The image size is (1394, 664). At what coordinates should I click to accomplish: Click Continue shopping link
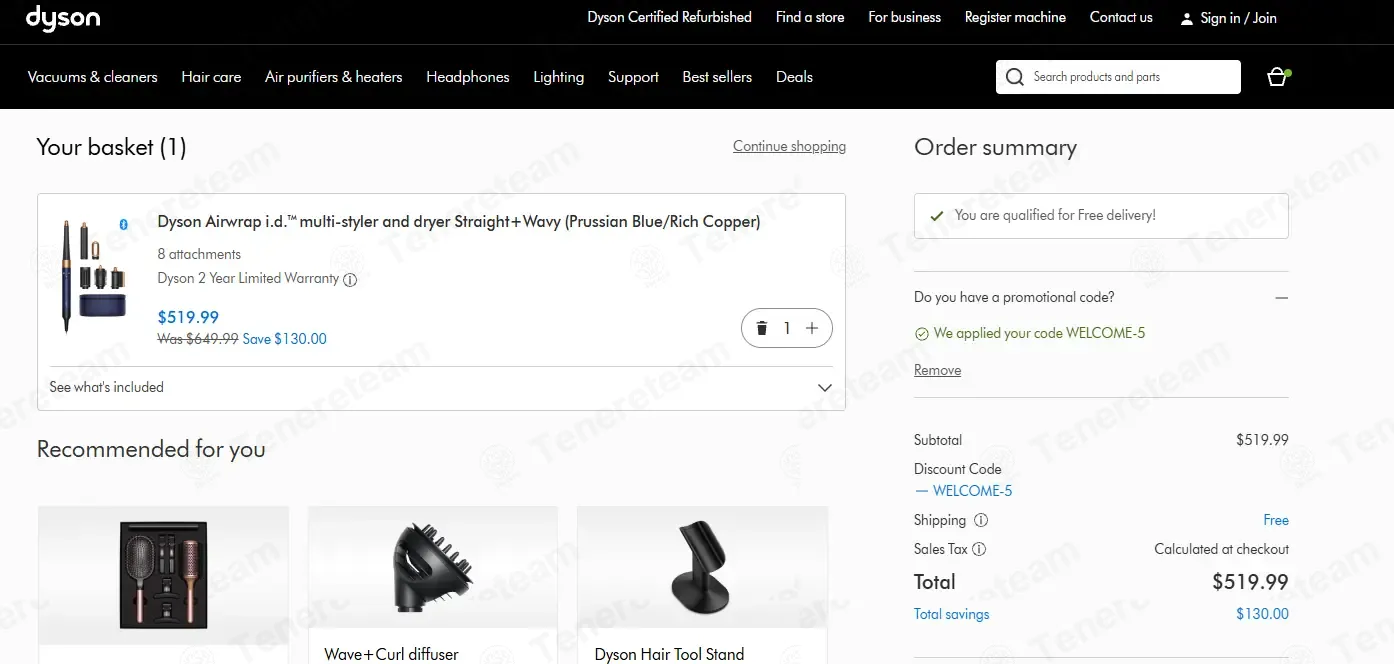(789, 147)
